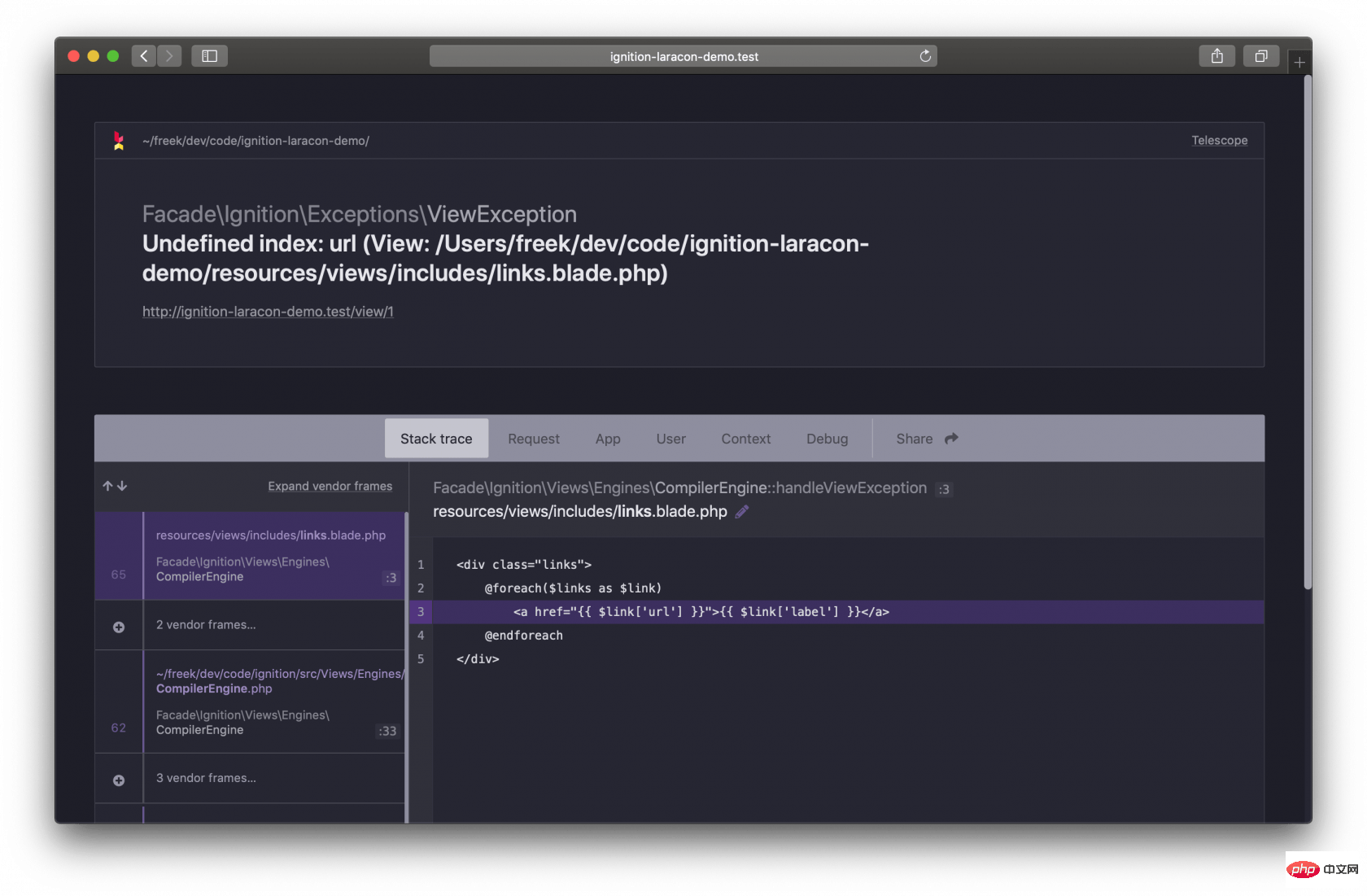Click Expand vendor frames link

pos(330,486)
